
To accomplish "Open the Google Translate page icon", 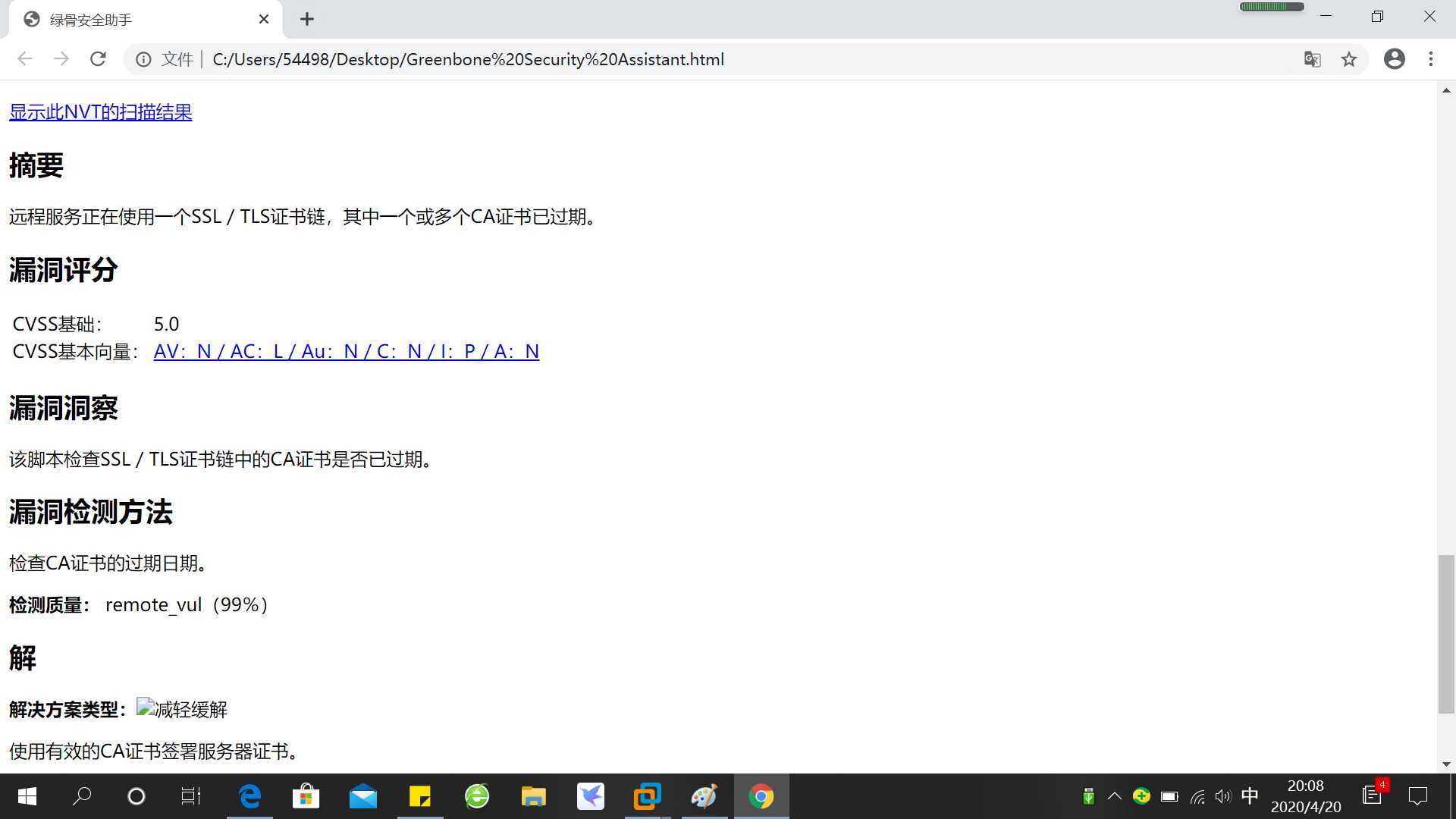I will pyautogui.click(x=1312, y=59).
